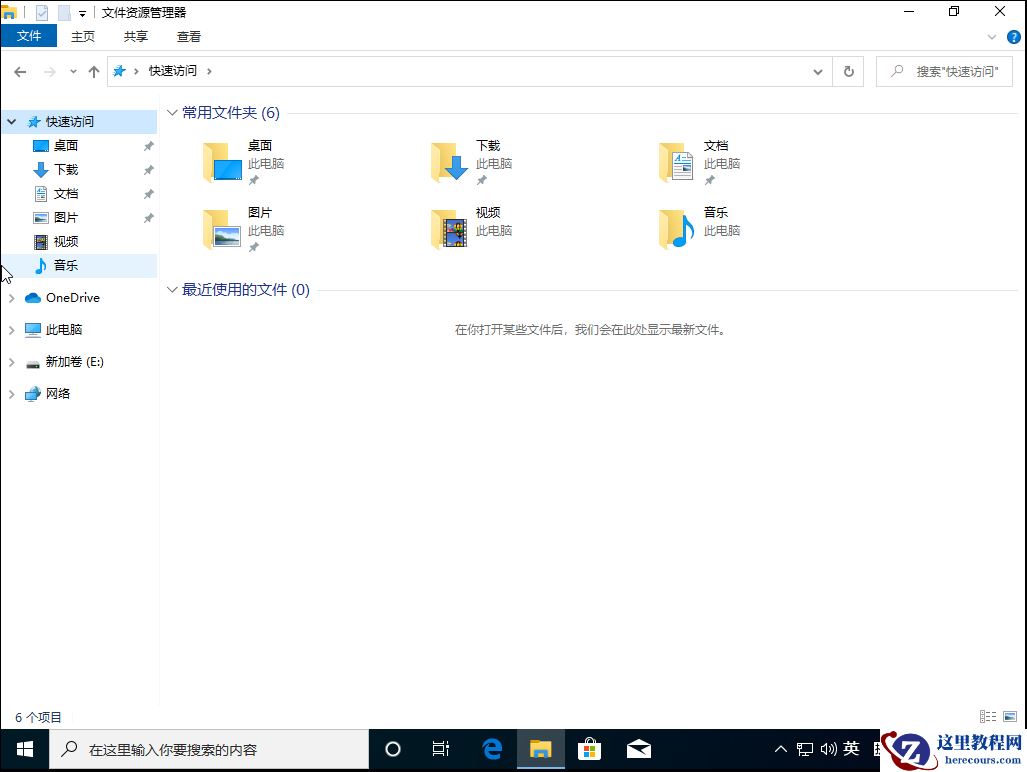Click the refresh button in address bar
Viewport: 1027px width, 772px height.
click(x=847, y=71)
